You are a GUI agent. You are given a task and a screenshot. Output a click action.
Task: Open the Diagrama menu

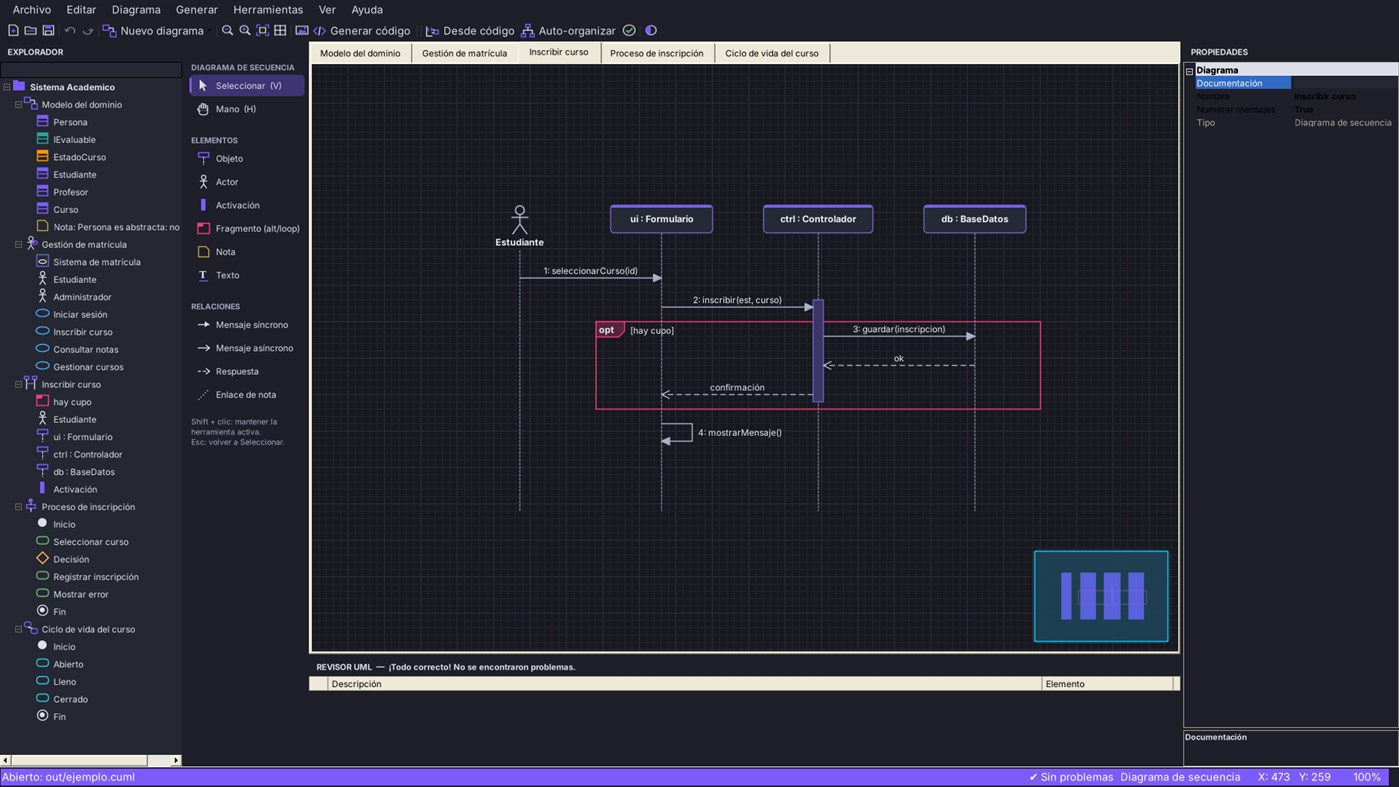136,10
